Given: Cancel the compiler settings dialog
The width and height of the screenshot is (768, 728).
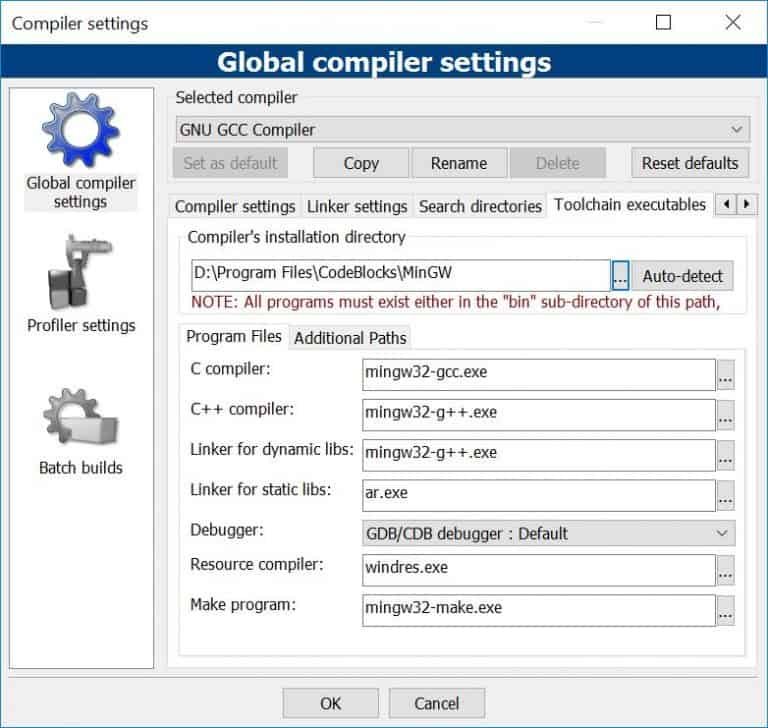Looking at the screenshot, I should point(437,704).
